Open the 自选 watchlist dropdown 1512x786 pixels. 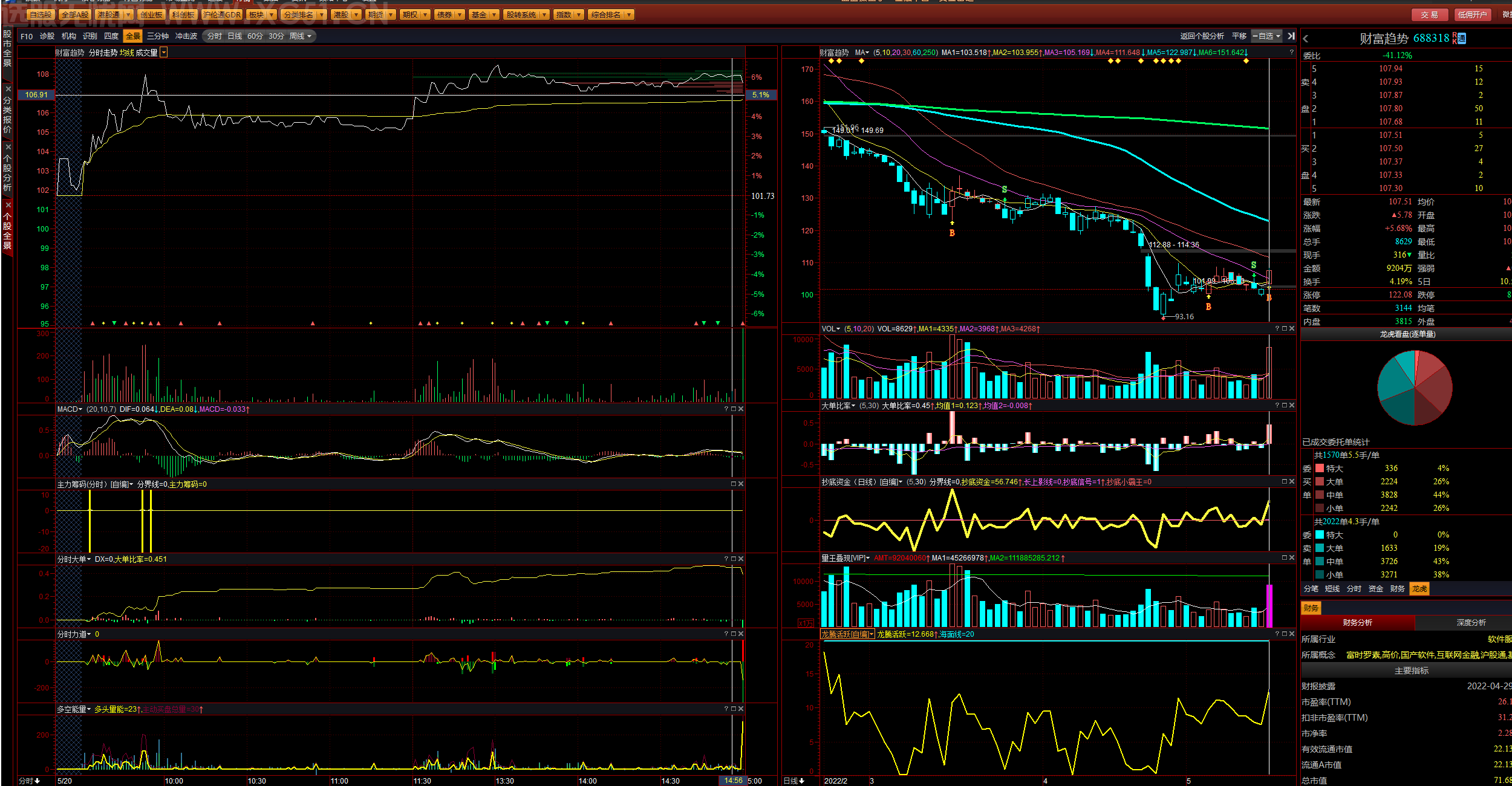[1267, 36]
